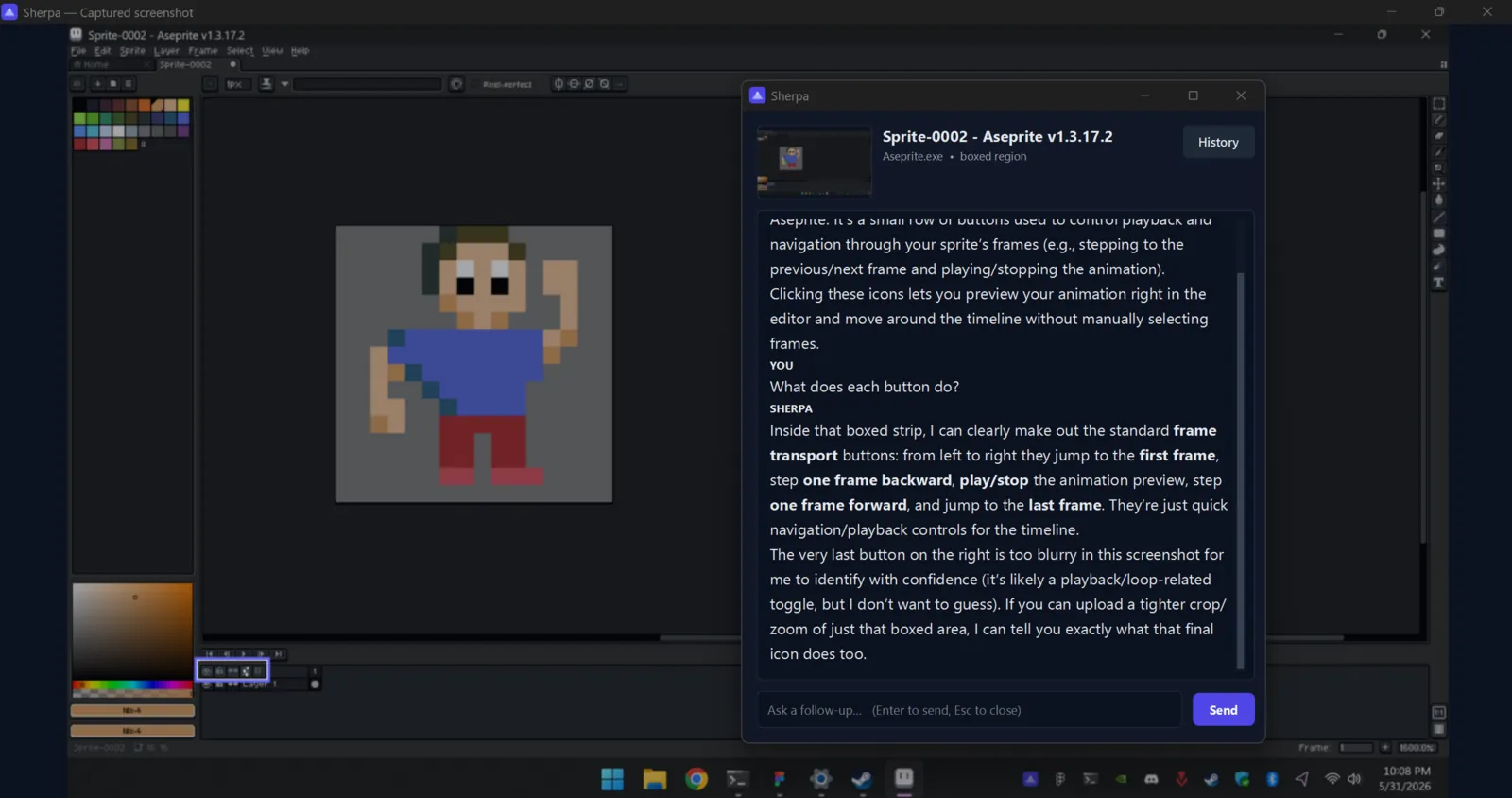The height and width of the screenshot is (798, 1512).
Task: Jump to last frame in Aseprite timeline
Action: tap(278, 654)
